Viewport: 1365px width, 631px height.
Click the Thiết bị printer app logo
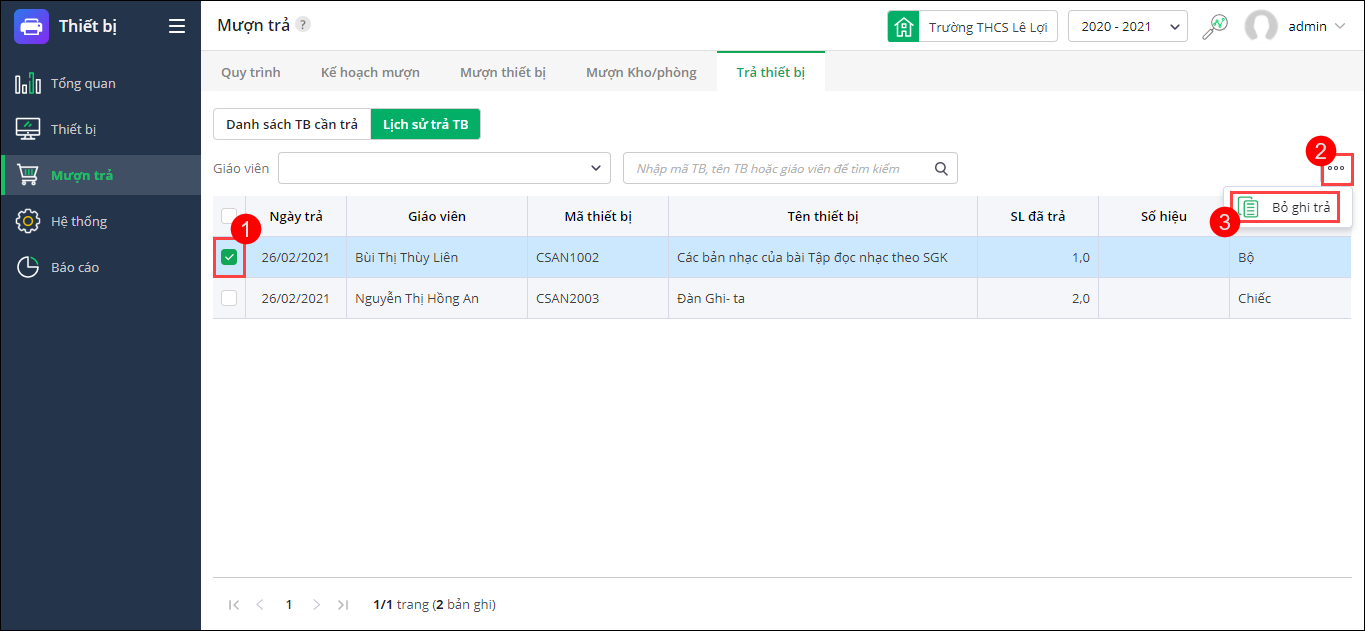pyautogui.click(x=31, y=26)
